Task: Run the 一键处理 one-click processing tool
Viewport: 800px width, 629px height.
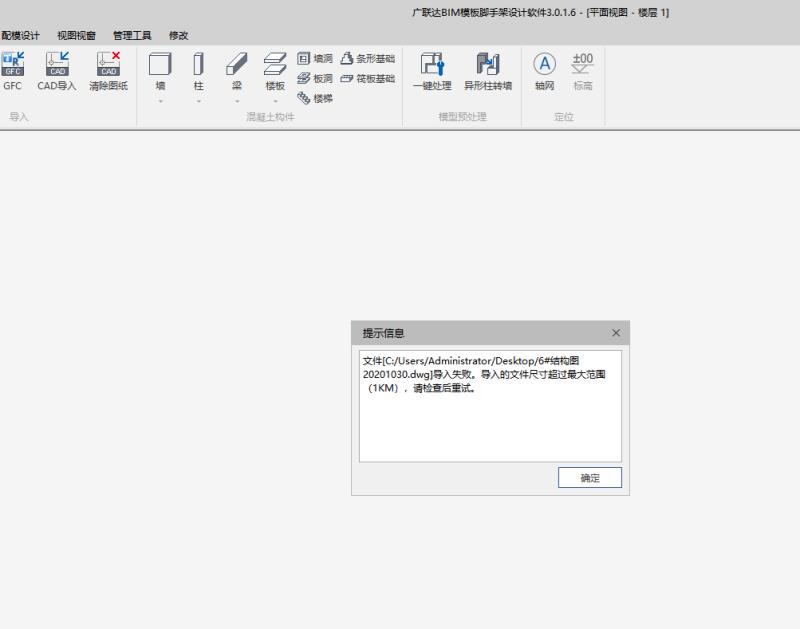Action: tap(433, 71)
